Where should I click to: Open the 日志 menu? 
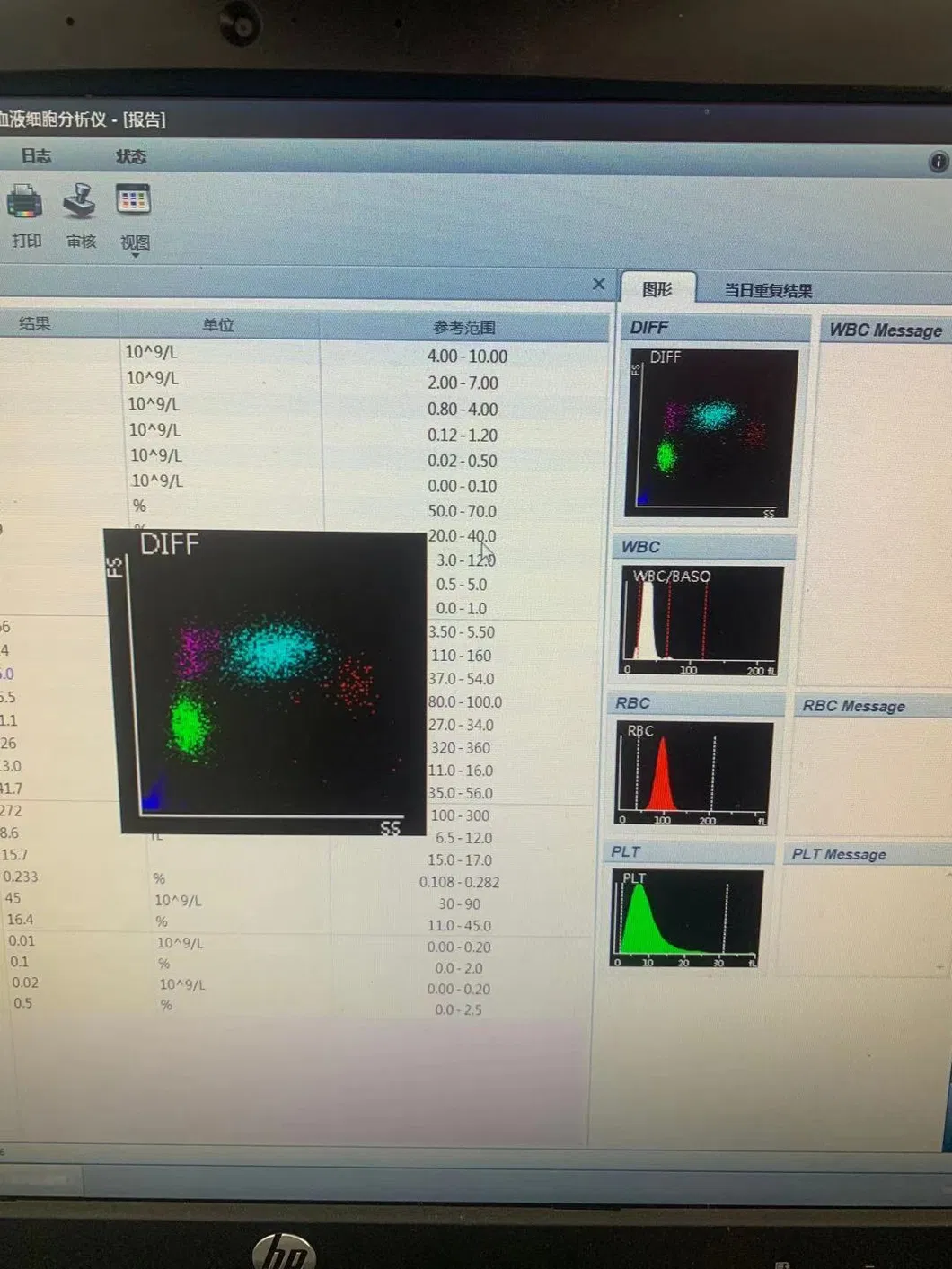[x=38, y=156]
